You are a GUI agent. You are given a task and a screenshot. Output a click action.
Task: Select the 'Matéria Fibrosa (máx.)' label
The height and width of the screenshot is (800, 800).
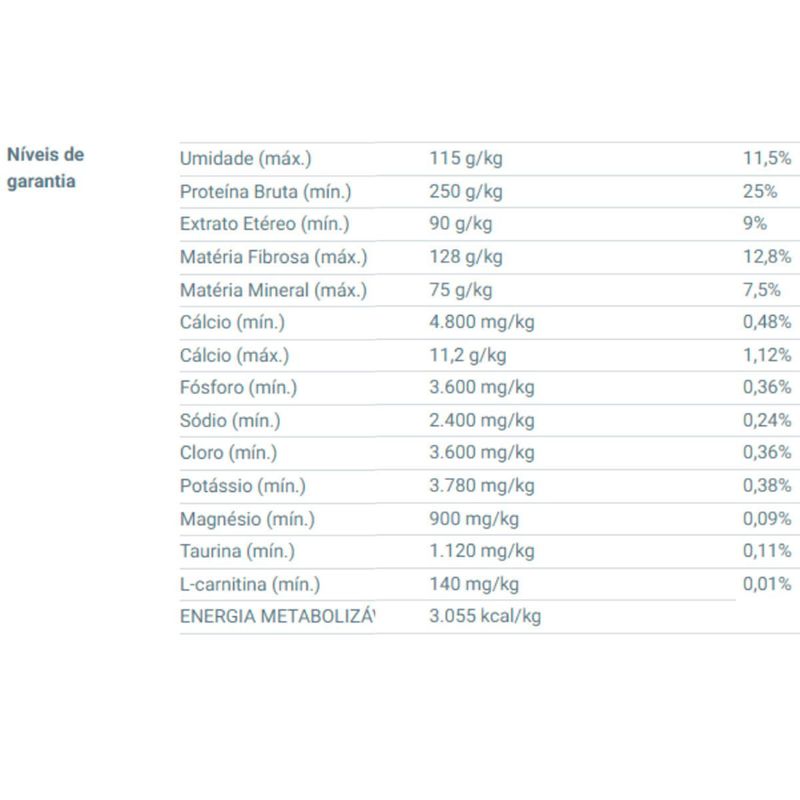273,257
